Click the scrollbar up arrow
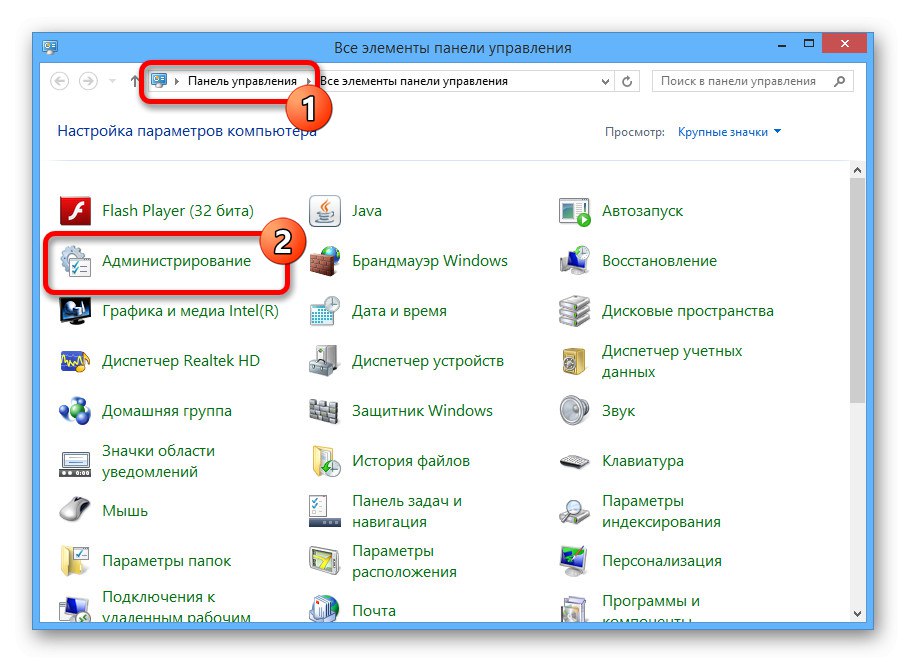The width and height of the screenshot is (906, 662). pos(857,170)
